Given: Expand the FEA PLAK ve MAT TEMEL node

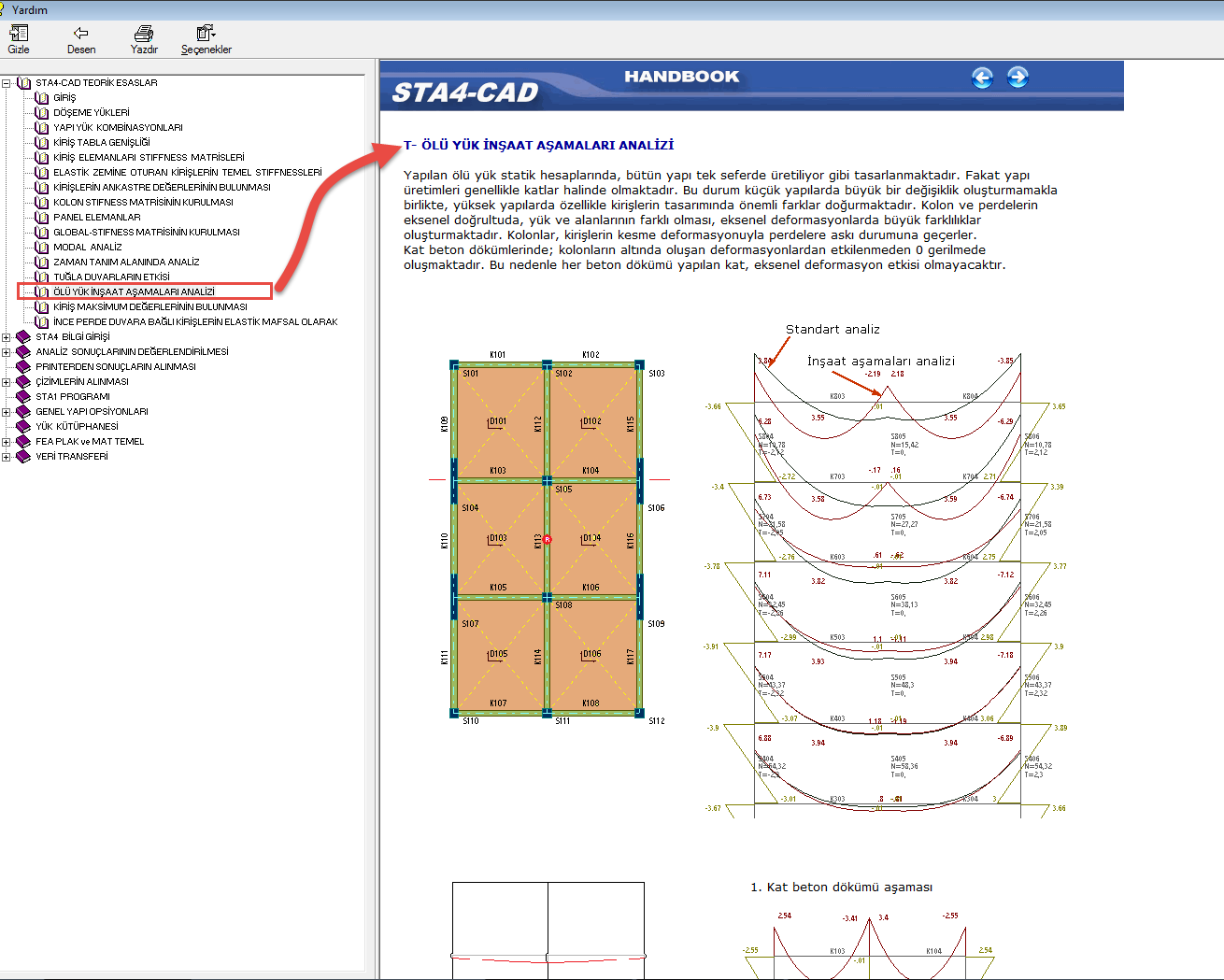Looking at the screenshot, I should [7, 442].
